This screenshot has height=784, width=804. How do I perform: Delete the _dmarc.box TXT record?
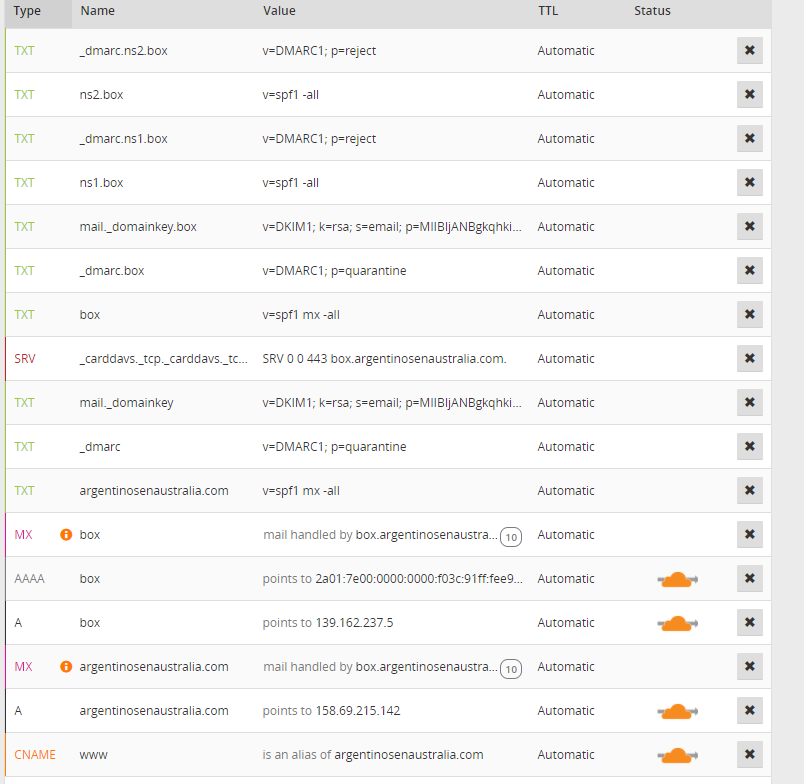[x=750, y=270]
